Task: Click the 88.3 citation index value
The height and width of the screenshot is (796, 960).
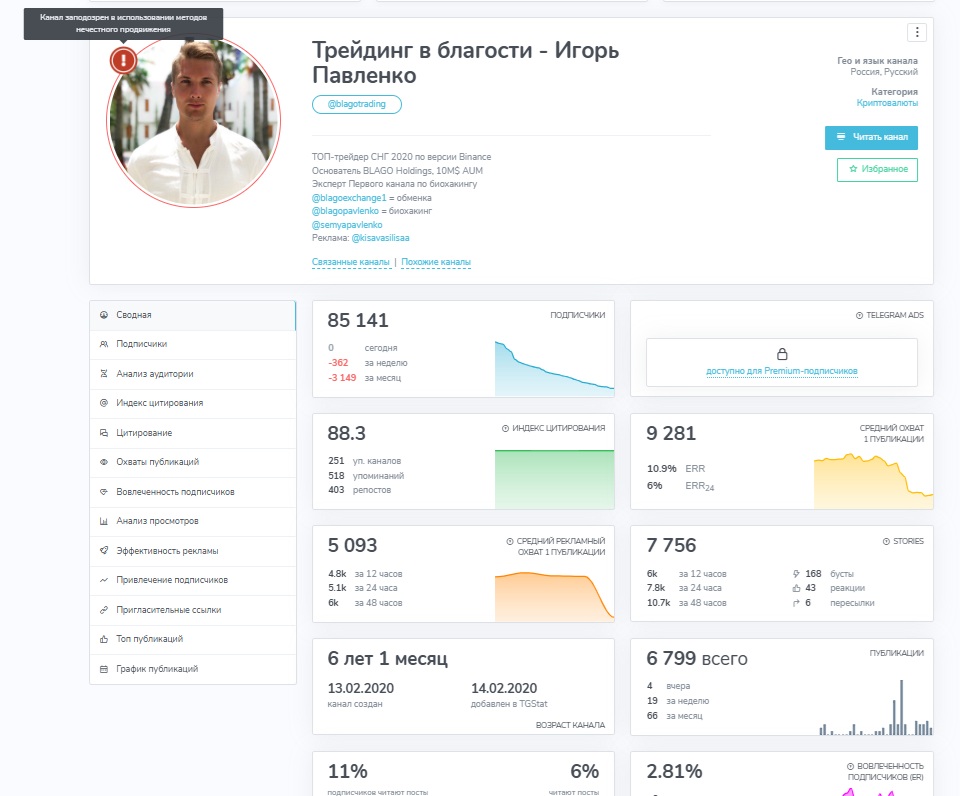Action: pos(347,434)
